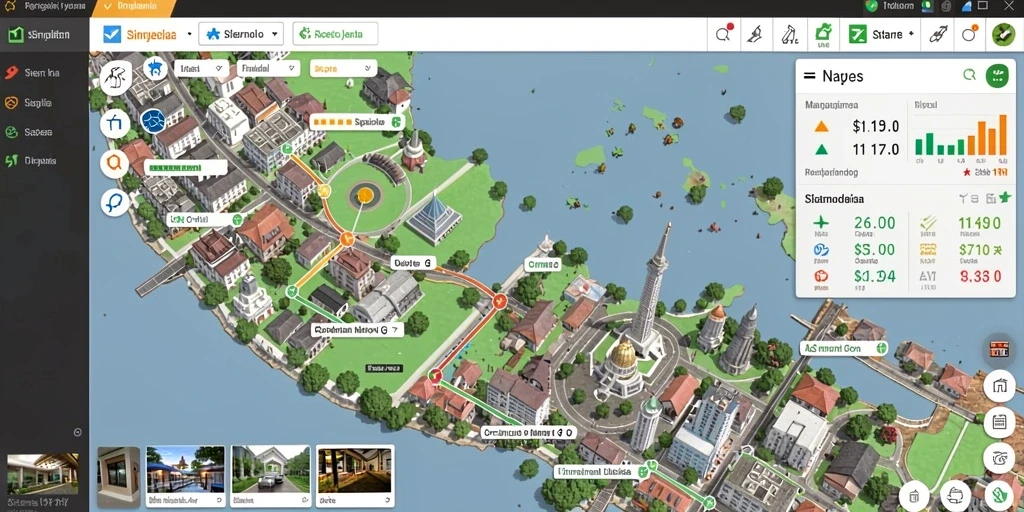Open the Slernolo star dropdown

(241, 34)
